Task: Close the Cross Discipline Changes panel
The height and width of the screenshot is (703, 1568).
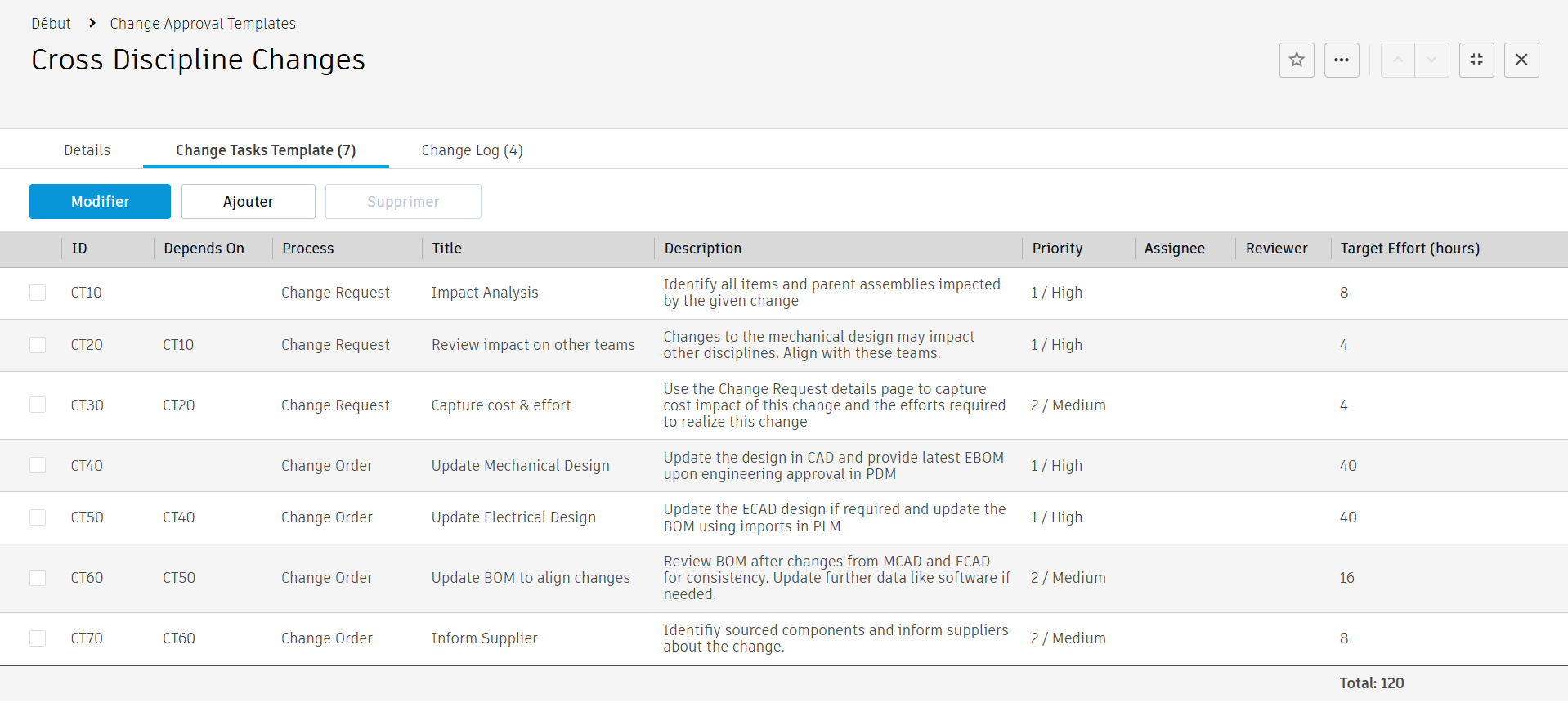Action: tap(1521, 60)
